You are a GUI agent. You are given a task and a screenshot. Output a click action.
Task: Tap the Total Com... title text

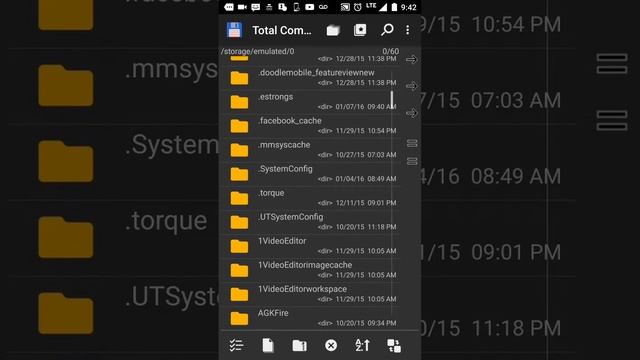(x=282, y=30)
